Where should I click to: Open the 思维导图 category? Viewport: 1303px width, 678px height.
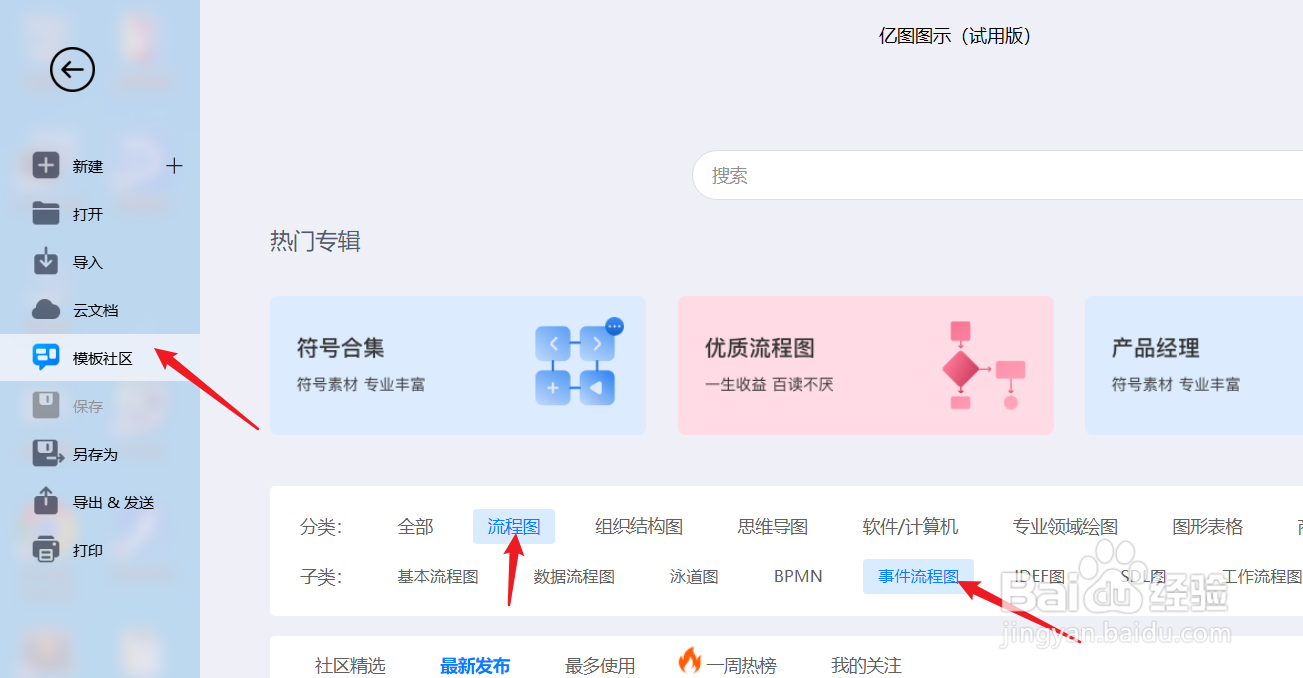pyautogui.click(x=772, y=525)
